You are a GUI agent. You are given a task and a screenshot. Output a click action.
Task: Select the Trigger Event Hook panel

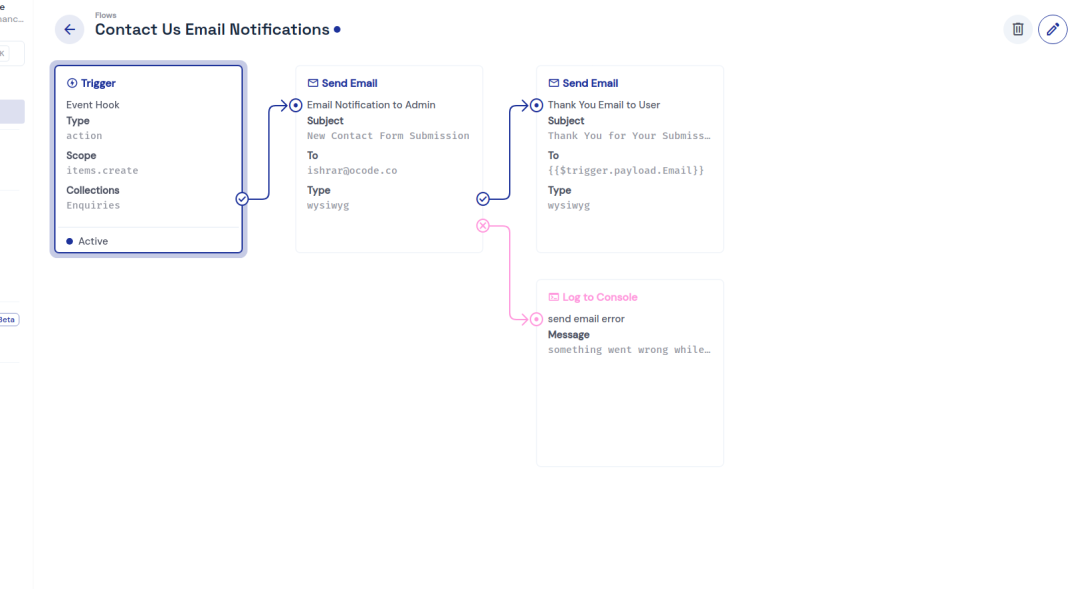(x=148, y=160)
